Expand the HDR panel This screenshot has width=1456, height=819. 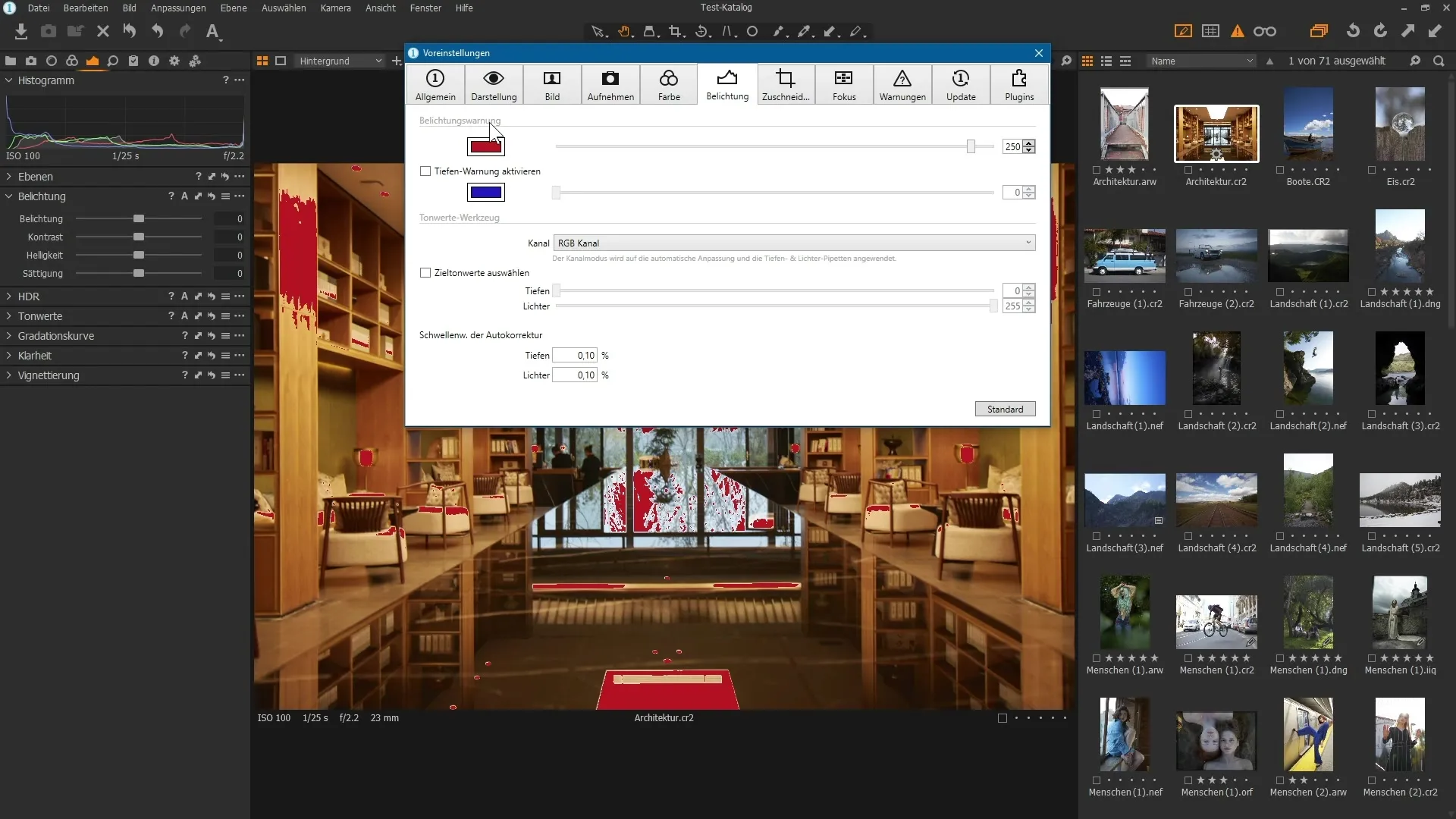[9, 297]
